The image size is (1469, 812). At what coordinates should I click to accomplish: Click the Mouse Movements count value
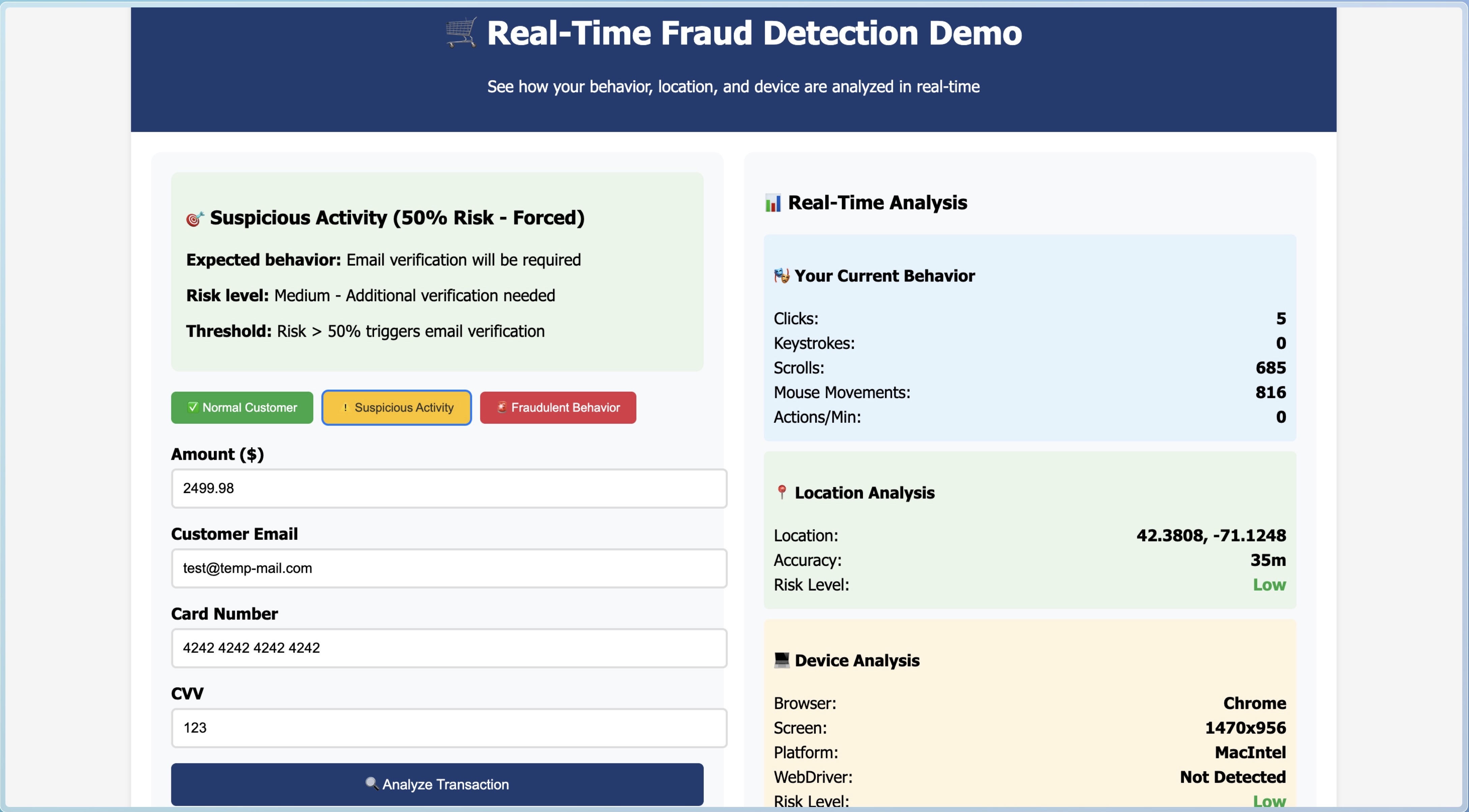[1270, 392]
